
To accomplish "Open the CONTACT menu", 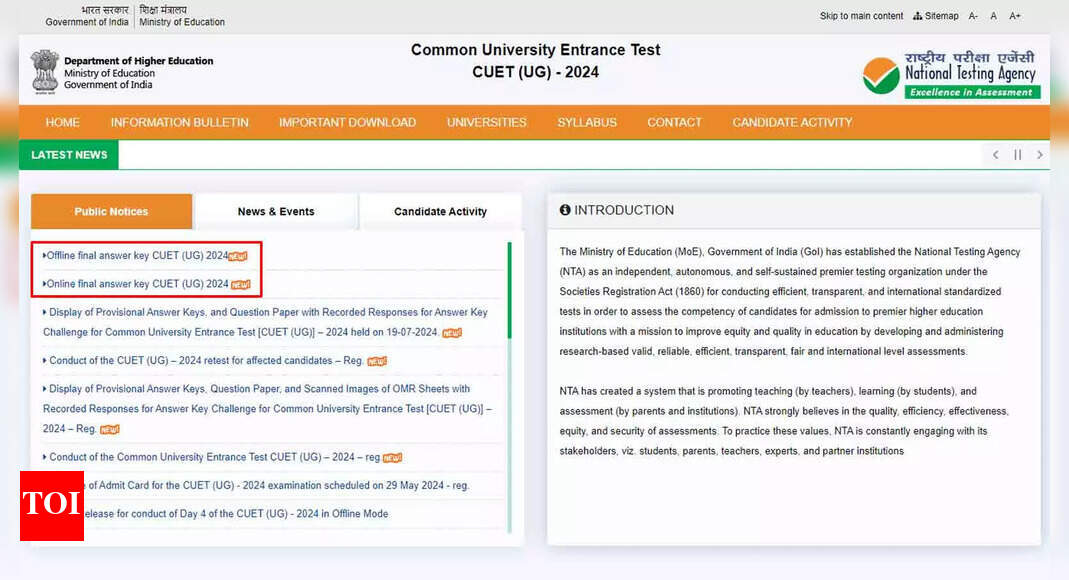I will click(x=674, y=123).
